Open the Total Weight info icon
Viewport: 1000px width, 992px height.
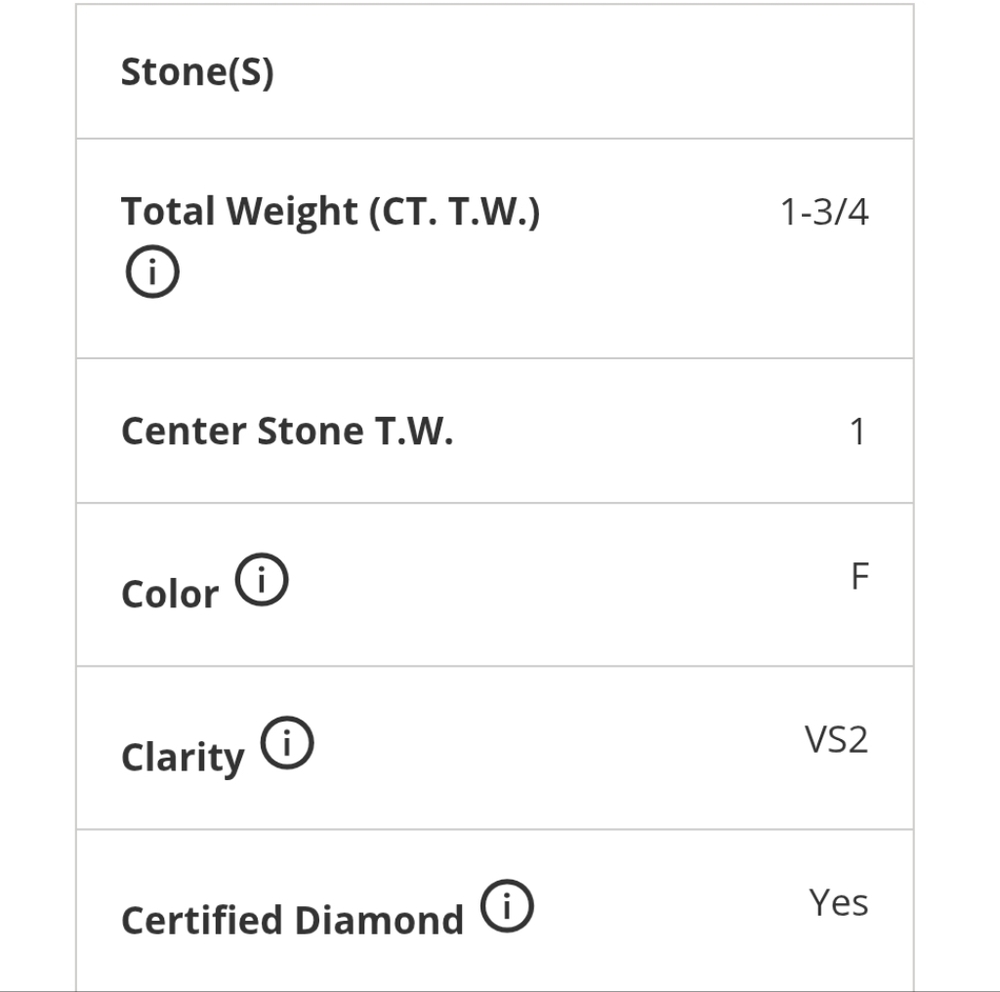click(x=152, y=271)
